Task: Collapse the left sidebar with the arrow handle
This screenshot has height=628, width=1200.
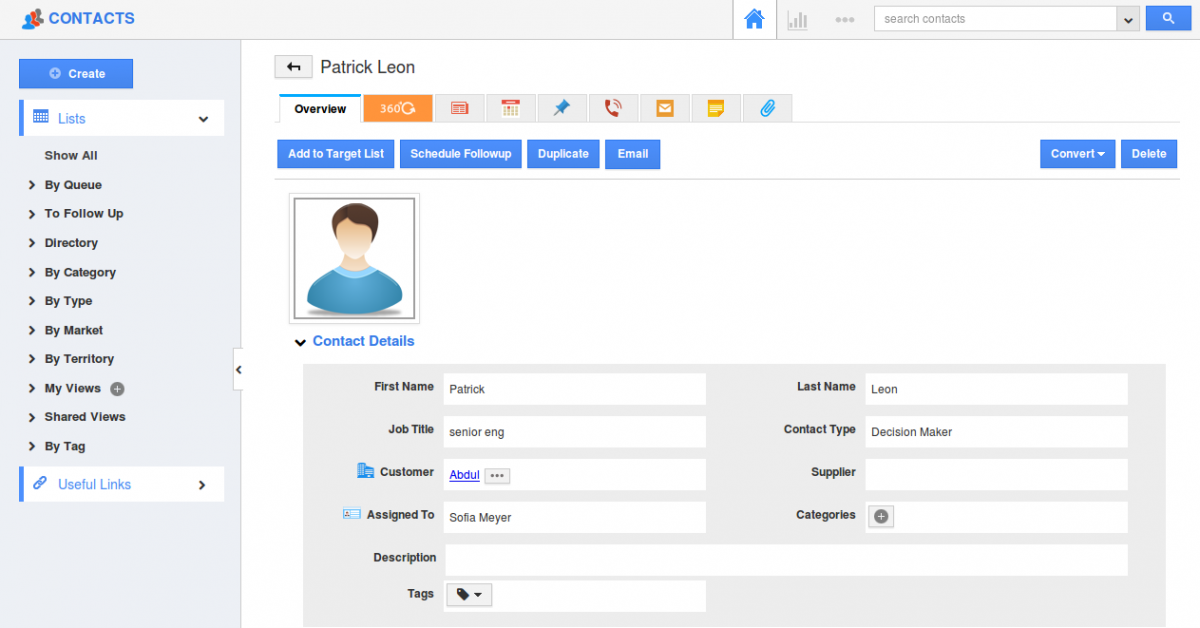Action: pyautogui.click(x=239, y=369)
